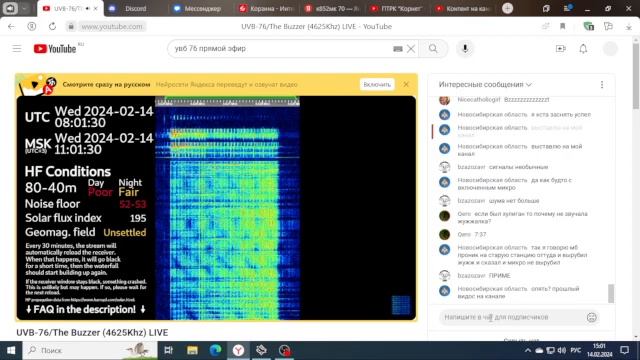The height and width of the screenshot is (360, 640).
Task: Dismiss the Yandex translation banner
Action: point(406,84)
